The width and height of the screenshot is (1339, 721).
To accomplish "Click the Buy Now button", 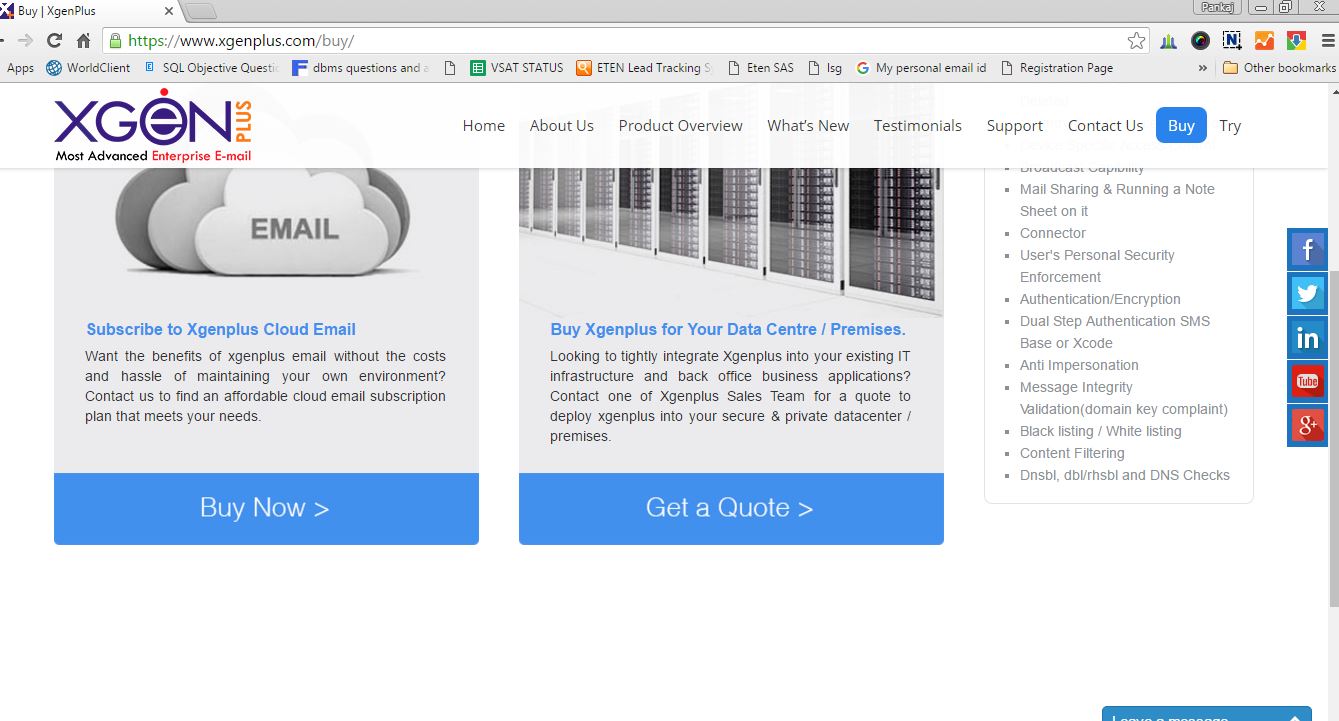I will tap(266, 508).
